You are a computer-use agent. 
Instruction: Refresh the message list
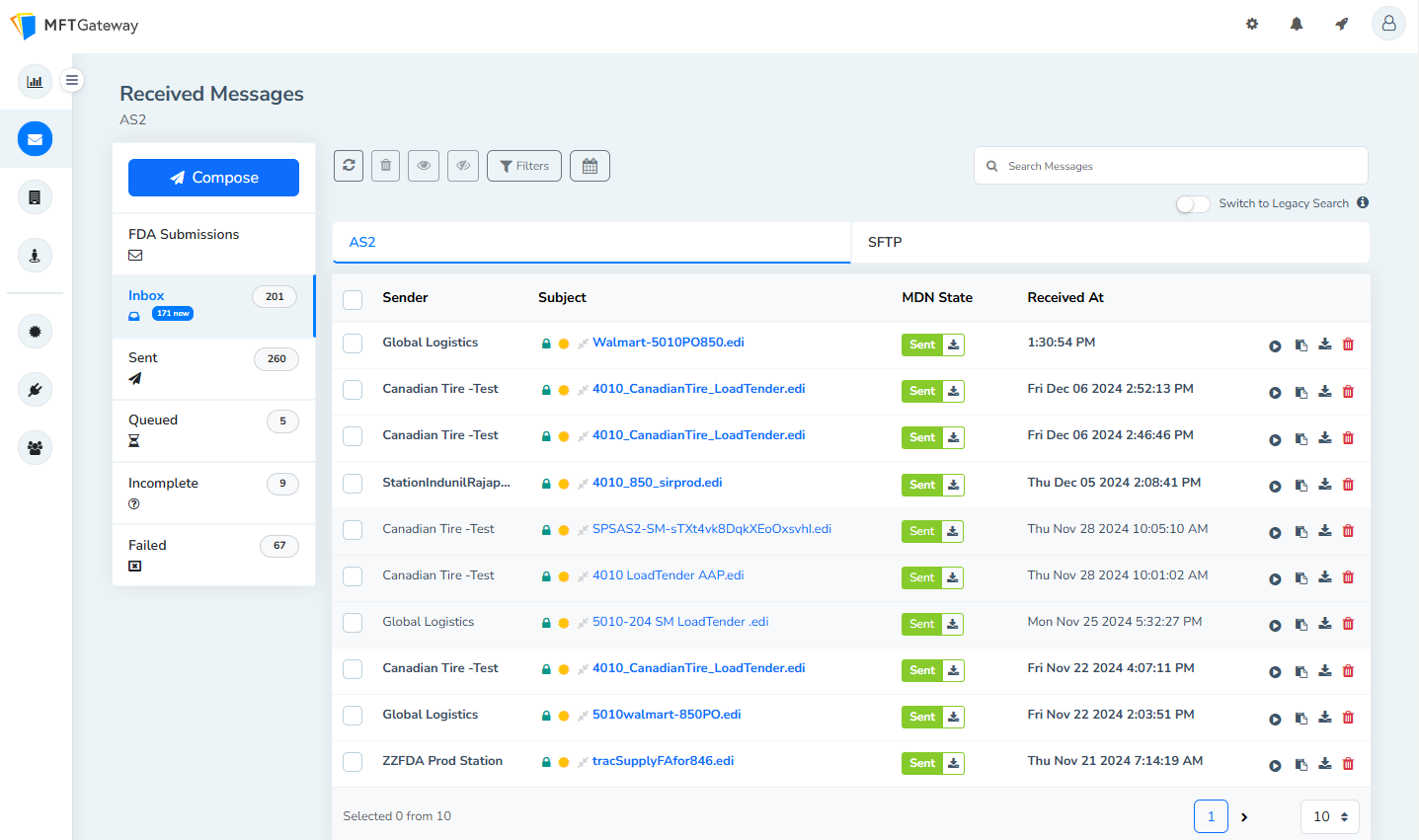coord(349,166)
